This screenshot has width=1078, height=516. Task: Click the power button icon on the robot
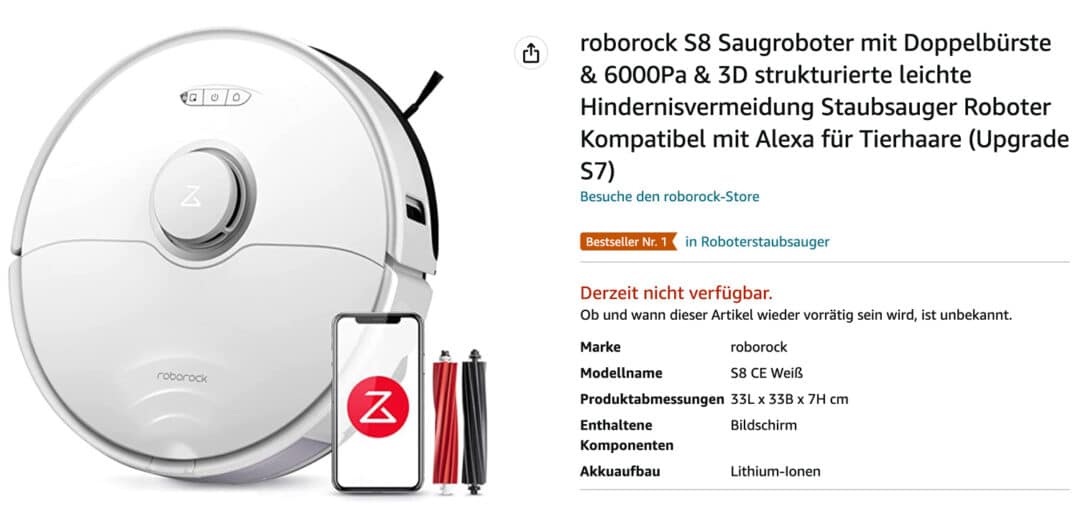pos(214,97)
